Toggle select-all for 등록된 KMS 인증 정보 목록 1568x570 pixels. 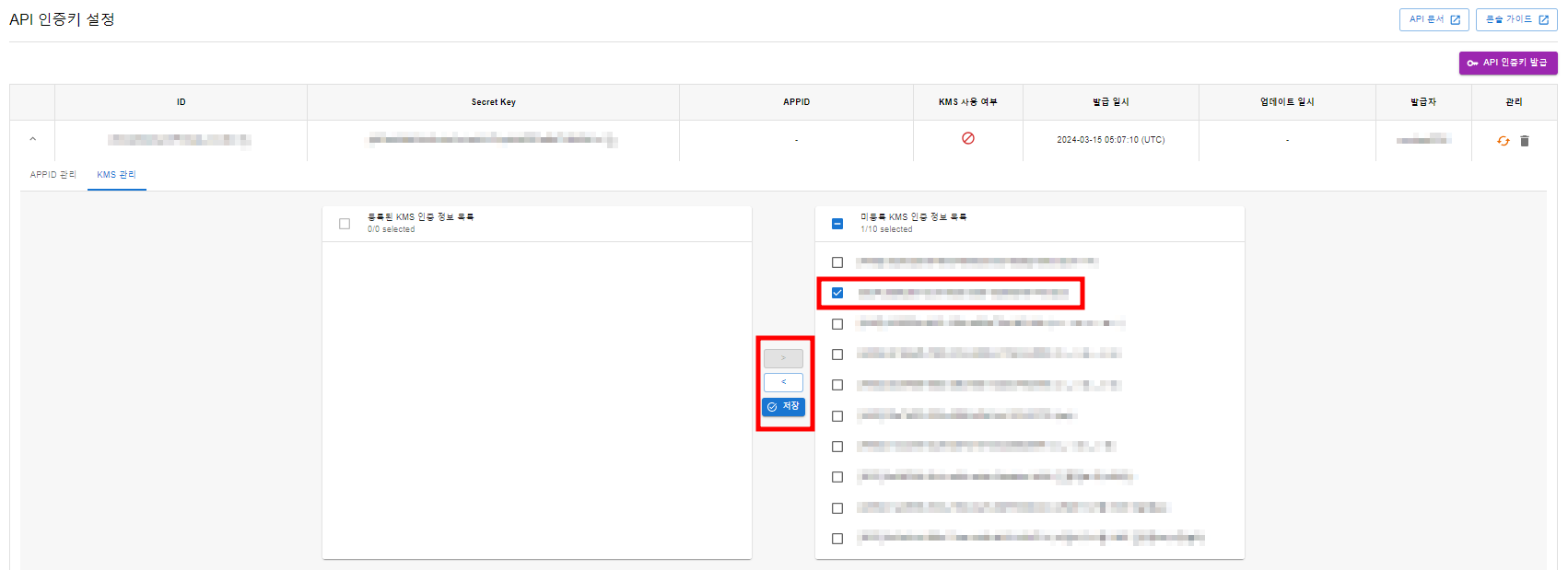click(345, 224)
